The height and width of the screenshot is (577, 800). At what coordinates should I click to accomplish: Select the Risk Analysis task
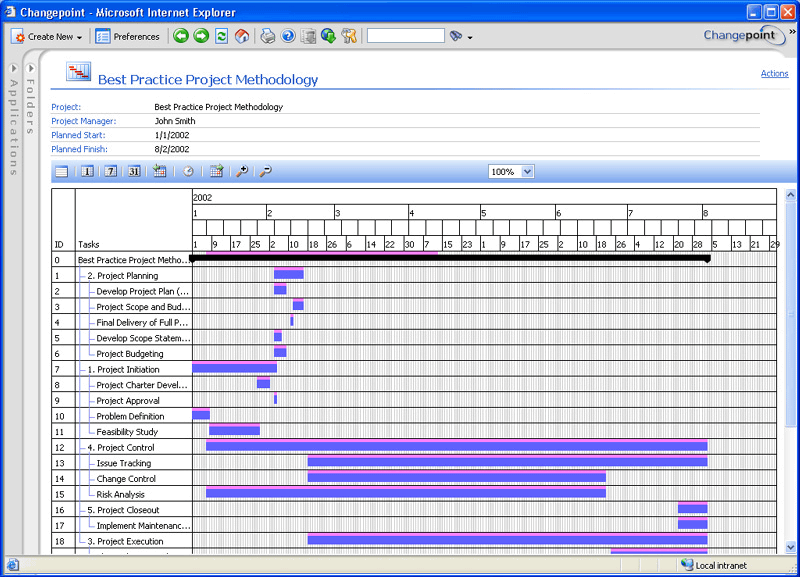(x=120, y=495)
